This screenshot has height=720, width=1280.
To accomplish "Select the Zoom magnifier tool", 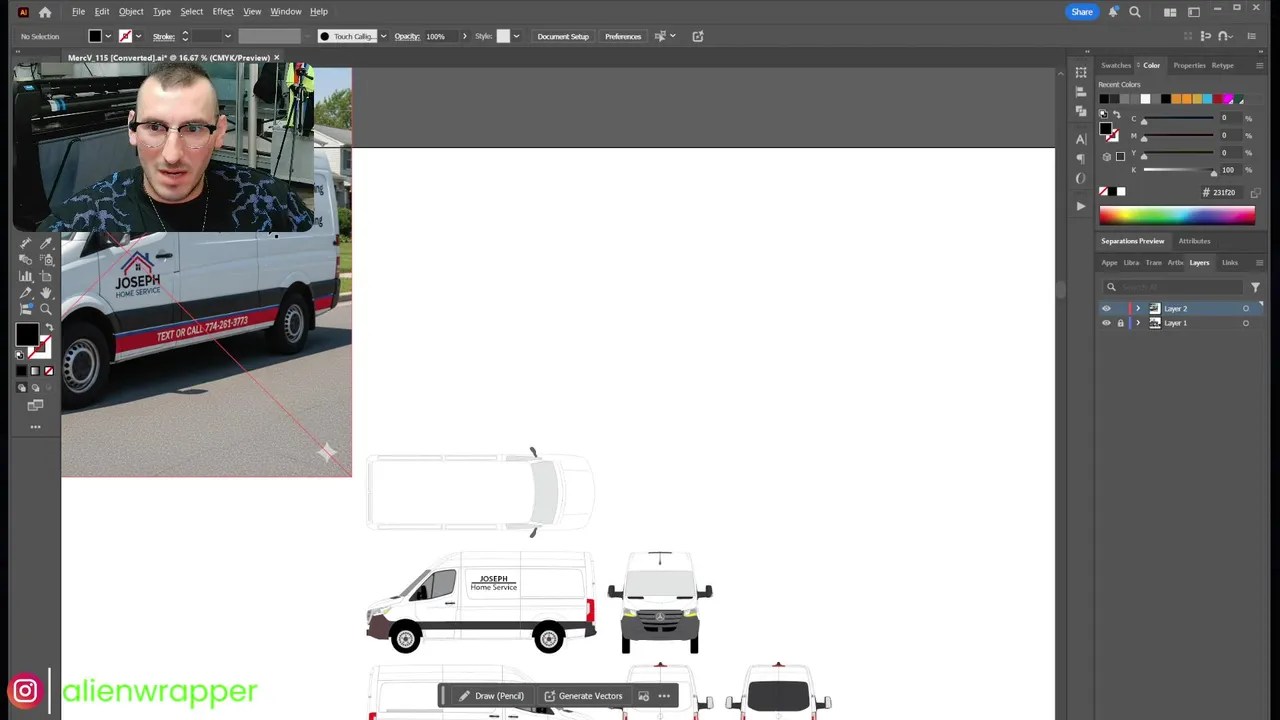I will pos(46,309).
